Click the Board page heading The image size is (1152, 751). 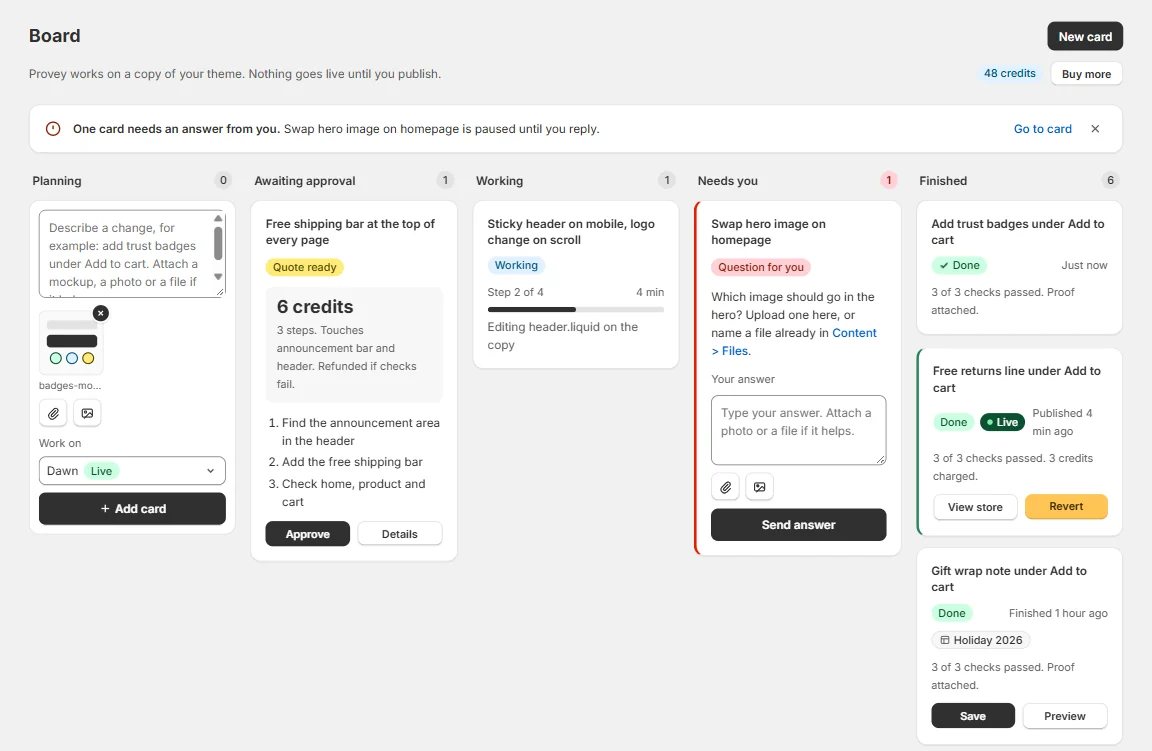click(54, 35)
